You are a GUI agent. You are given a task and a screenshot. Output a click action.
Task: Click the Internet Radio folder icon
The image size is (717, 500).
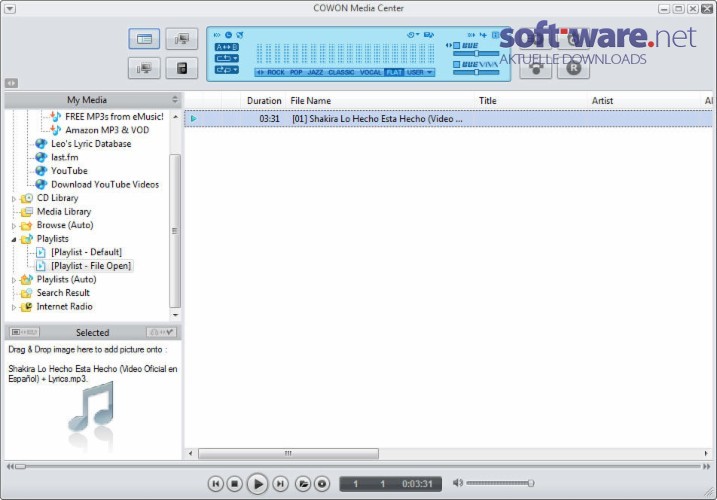pos(27,306)
